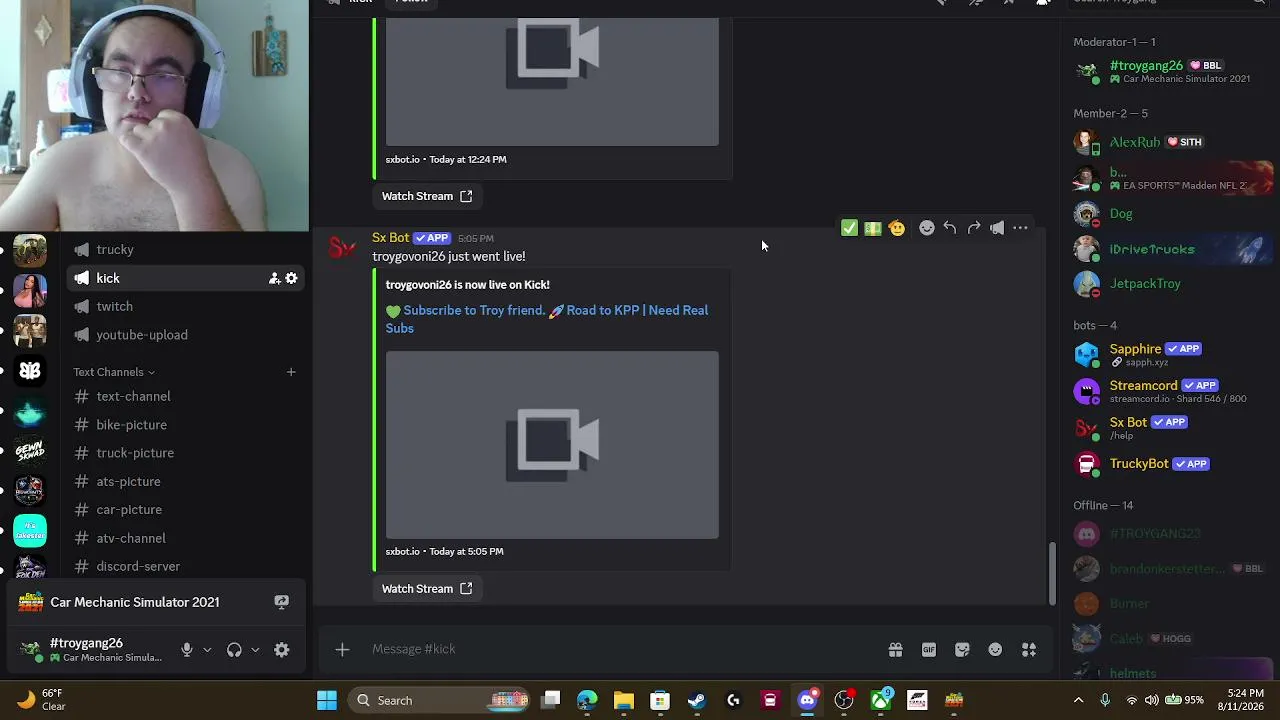Open the attachment plus button

point(342,650)
